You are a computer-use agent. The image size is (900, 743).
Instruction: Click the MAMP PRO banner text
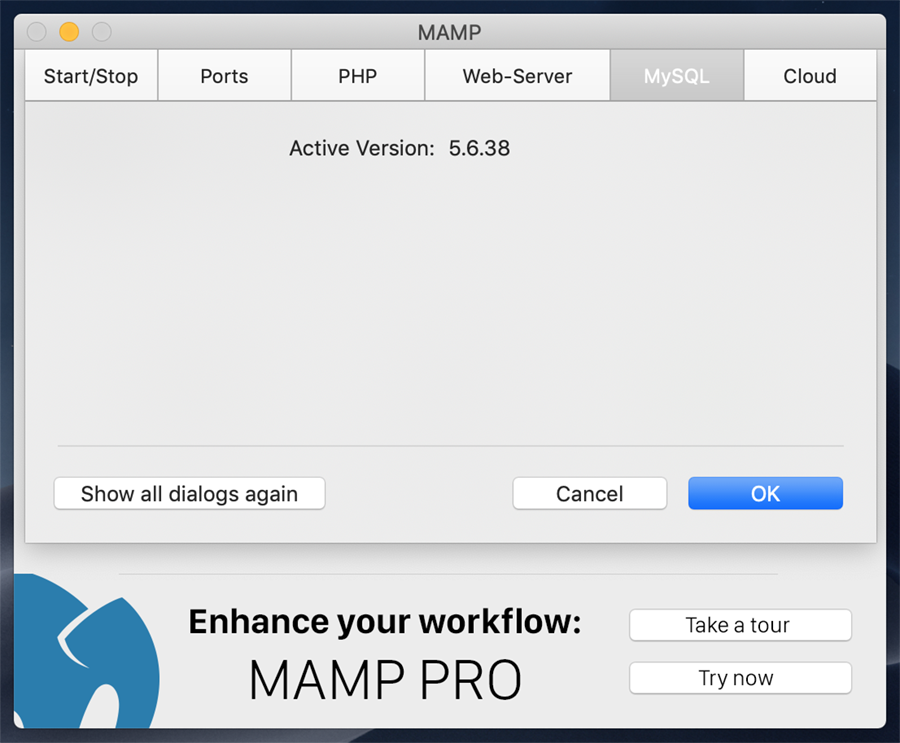pyautogui.click(x=385, y=680)
